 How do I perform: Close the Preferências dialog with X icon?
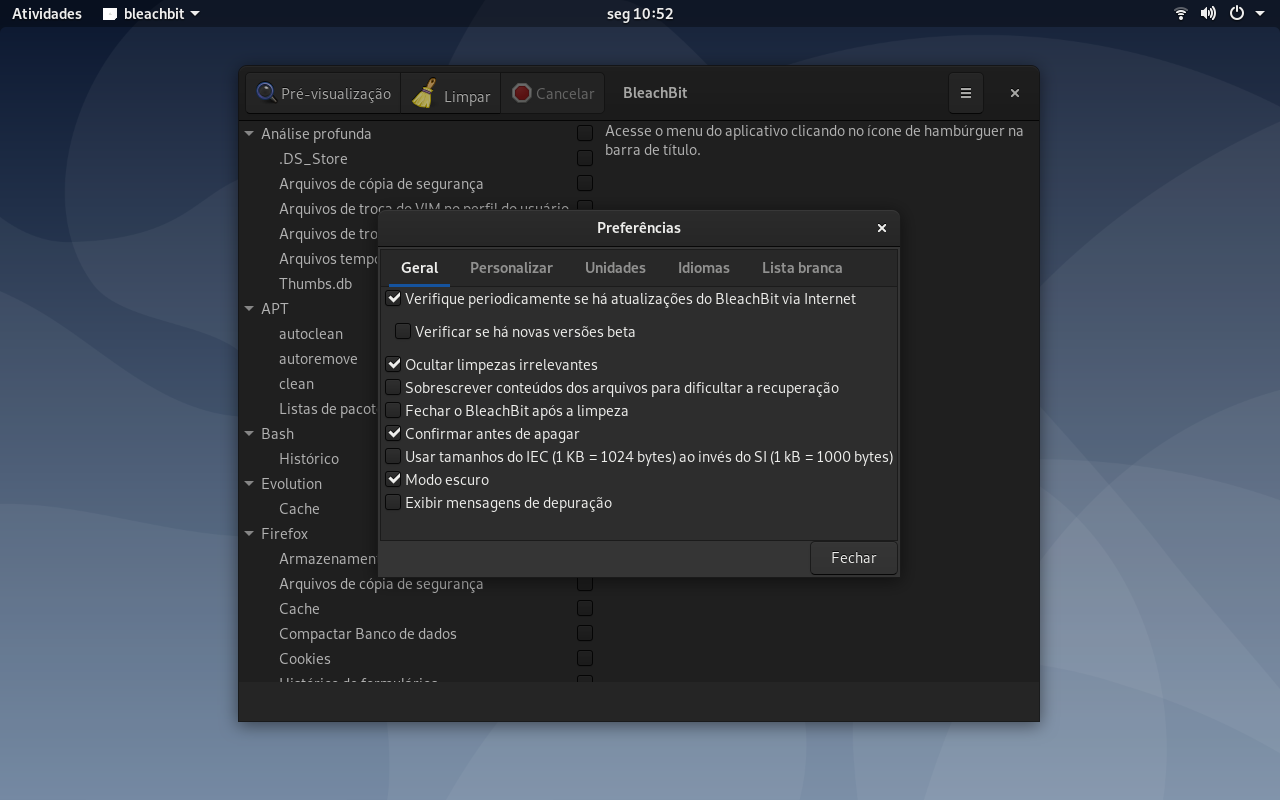(882, 228)
